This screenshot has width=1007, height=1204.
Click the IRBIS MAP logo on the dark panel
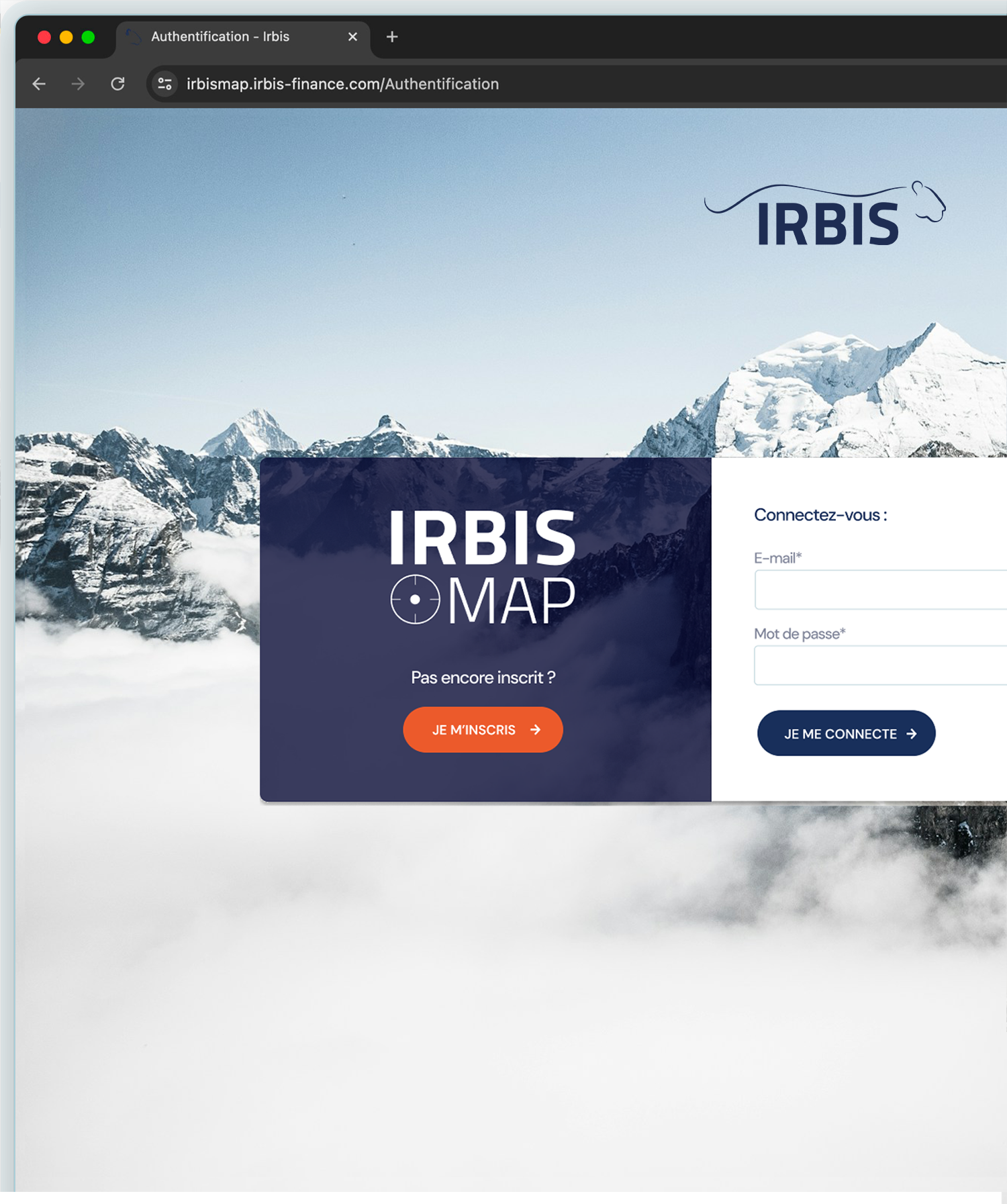coord(483,566)
